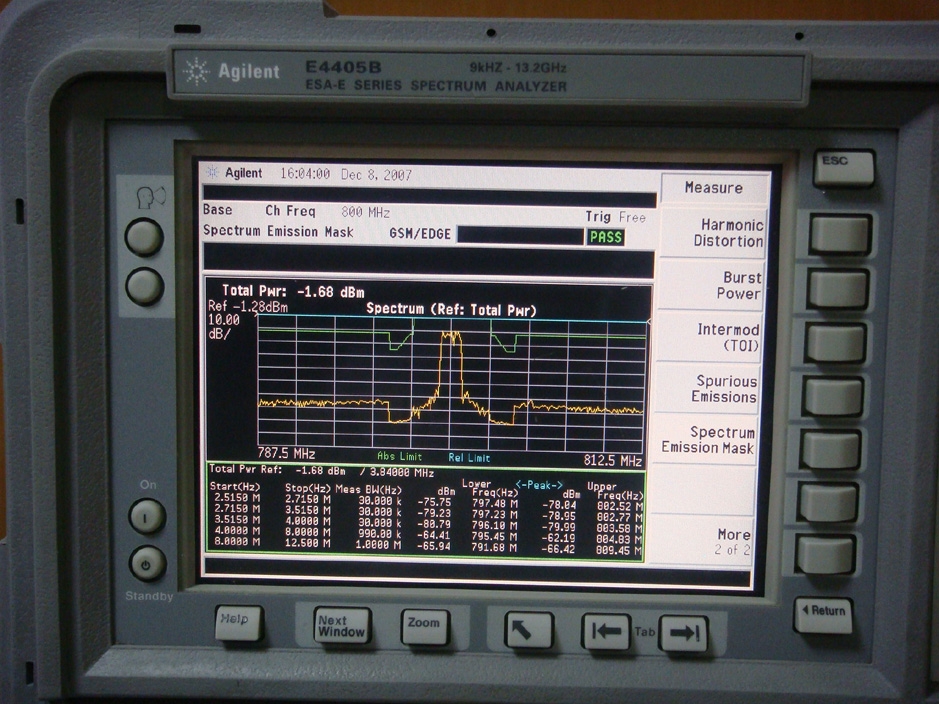939x704 pixels.
Task: Click the 797.48 M lower frequency cell
Action: pyautogui.click(x=494, y=503)
